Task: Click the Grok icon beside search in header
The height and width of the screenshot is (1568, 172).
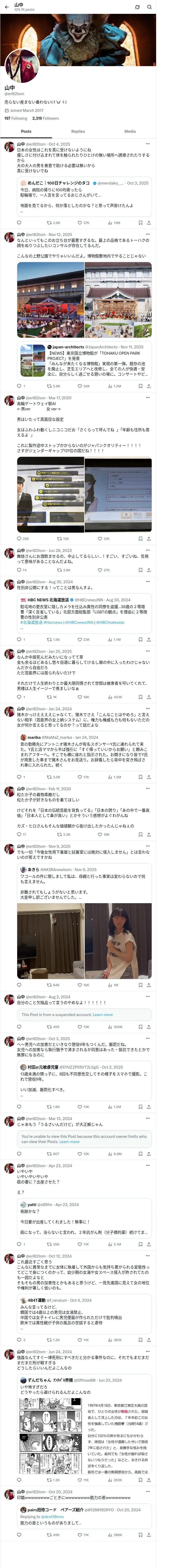Action: [137, 7]
